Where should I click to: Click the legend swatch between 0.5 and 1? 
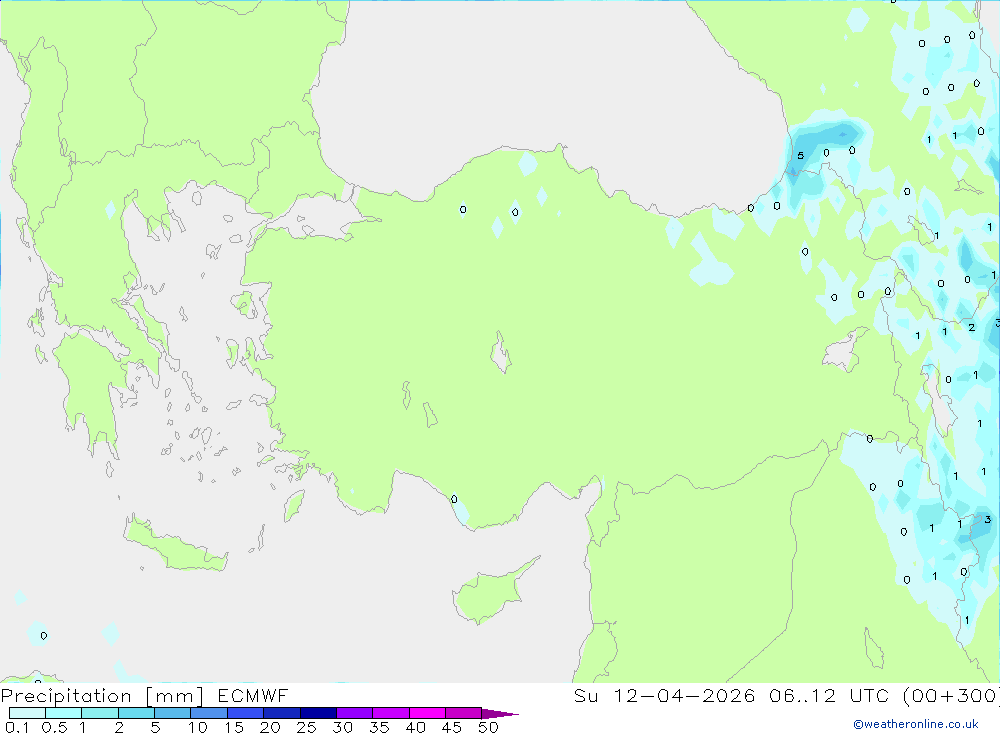(x=63, y=713)
